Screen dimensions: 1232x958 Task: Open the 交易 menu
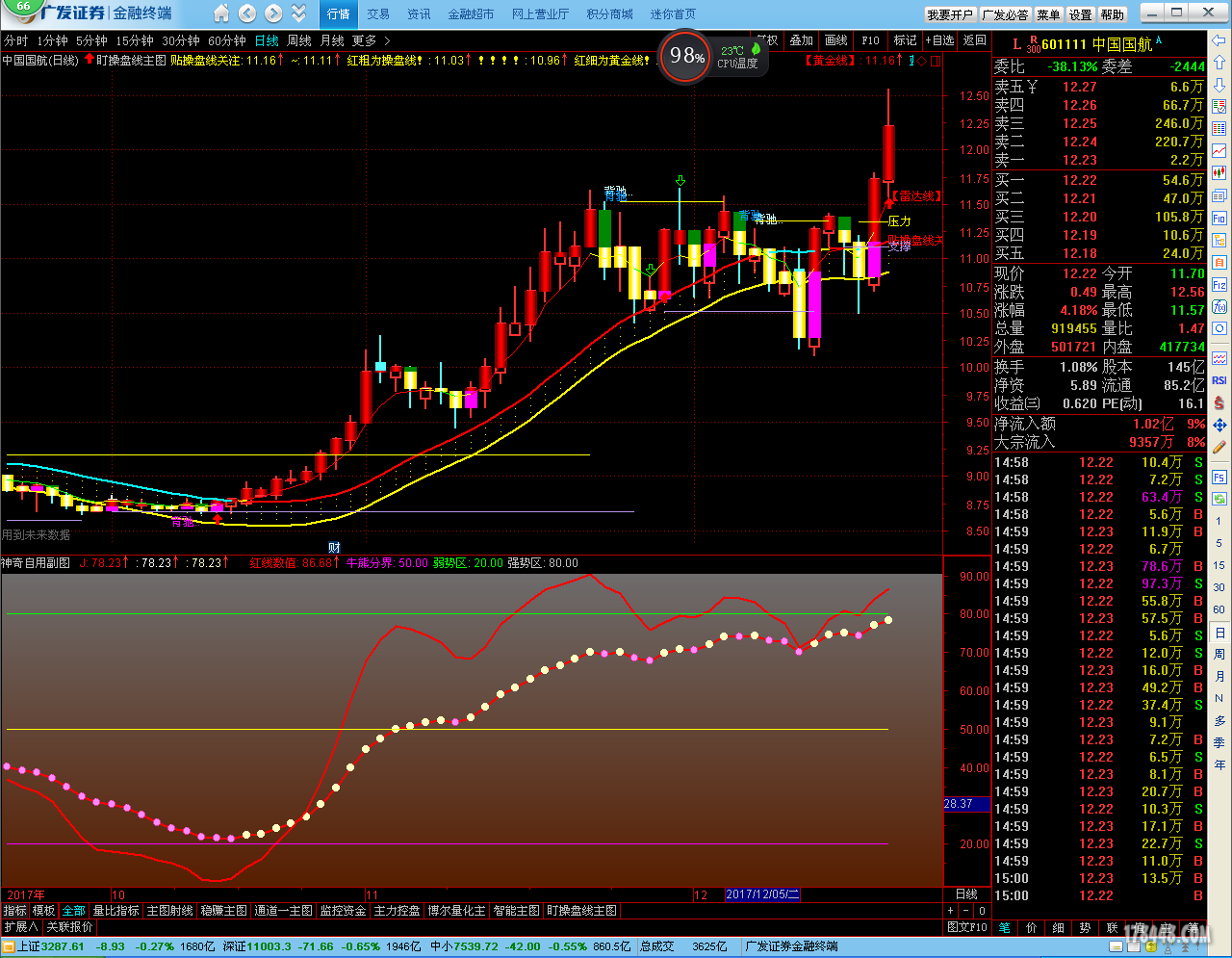[378, 14]
